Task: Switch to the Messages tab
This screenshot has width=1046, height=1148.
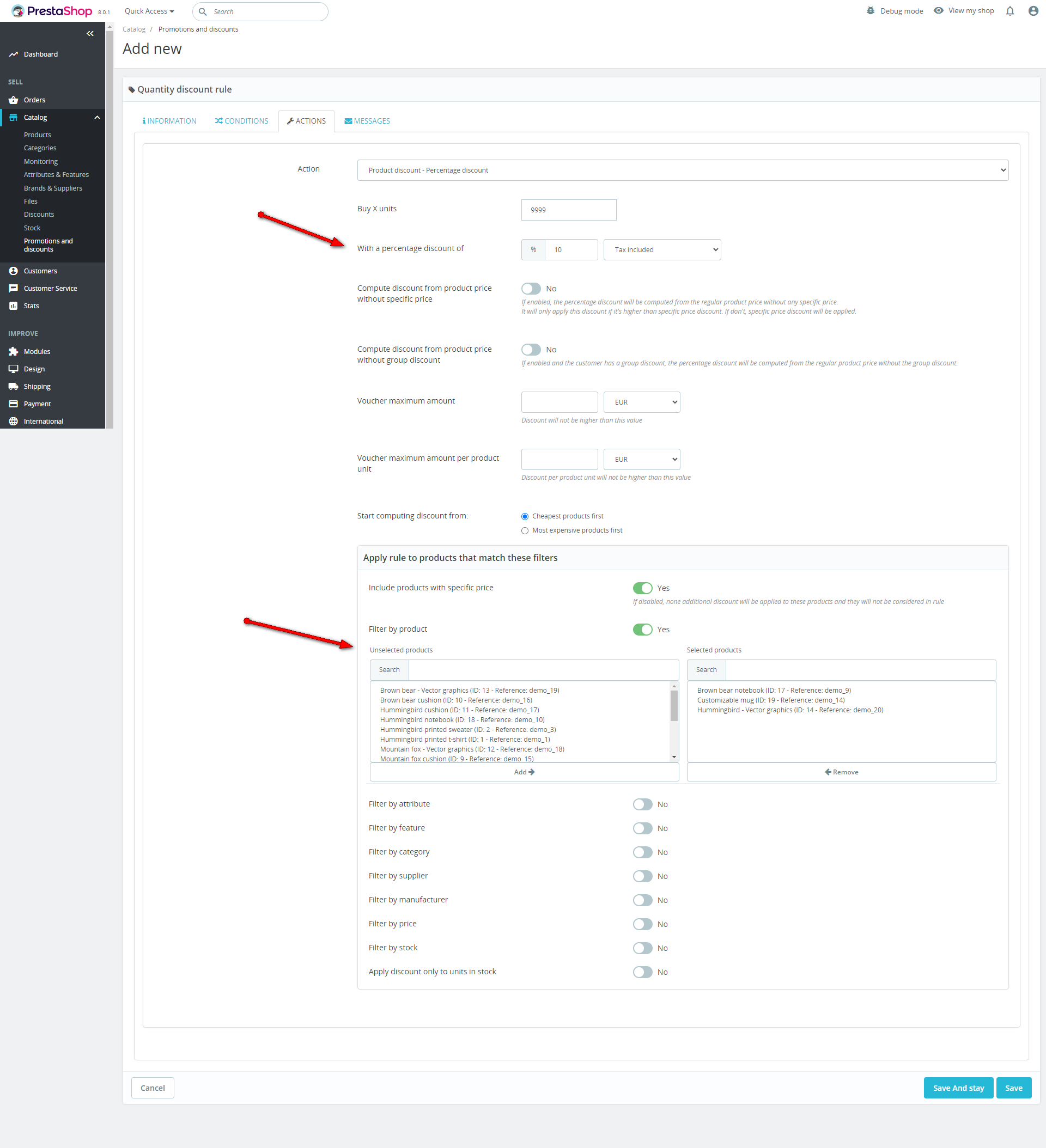Action: click(367, 121)
